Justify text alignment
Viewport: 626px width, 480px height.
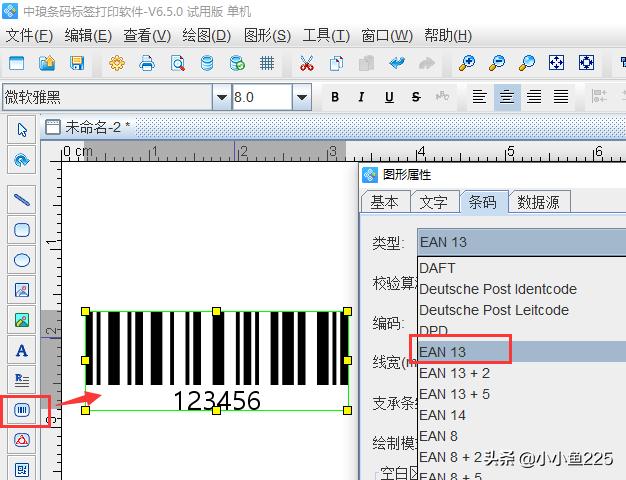[561, 97]
